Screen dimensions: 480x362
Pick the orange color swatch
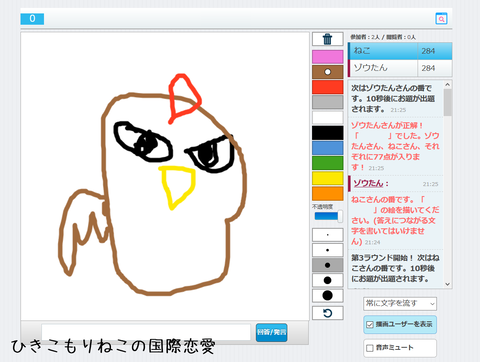327,194
